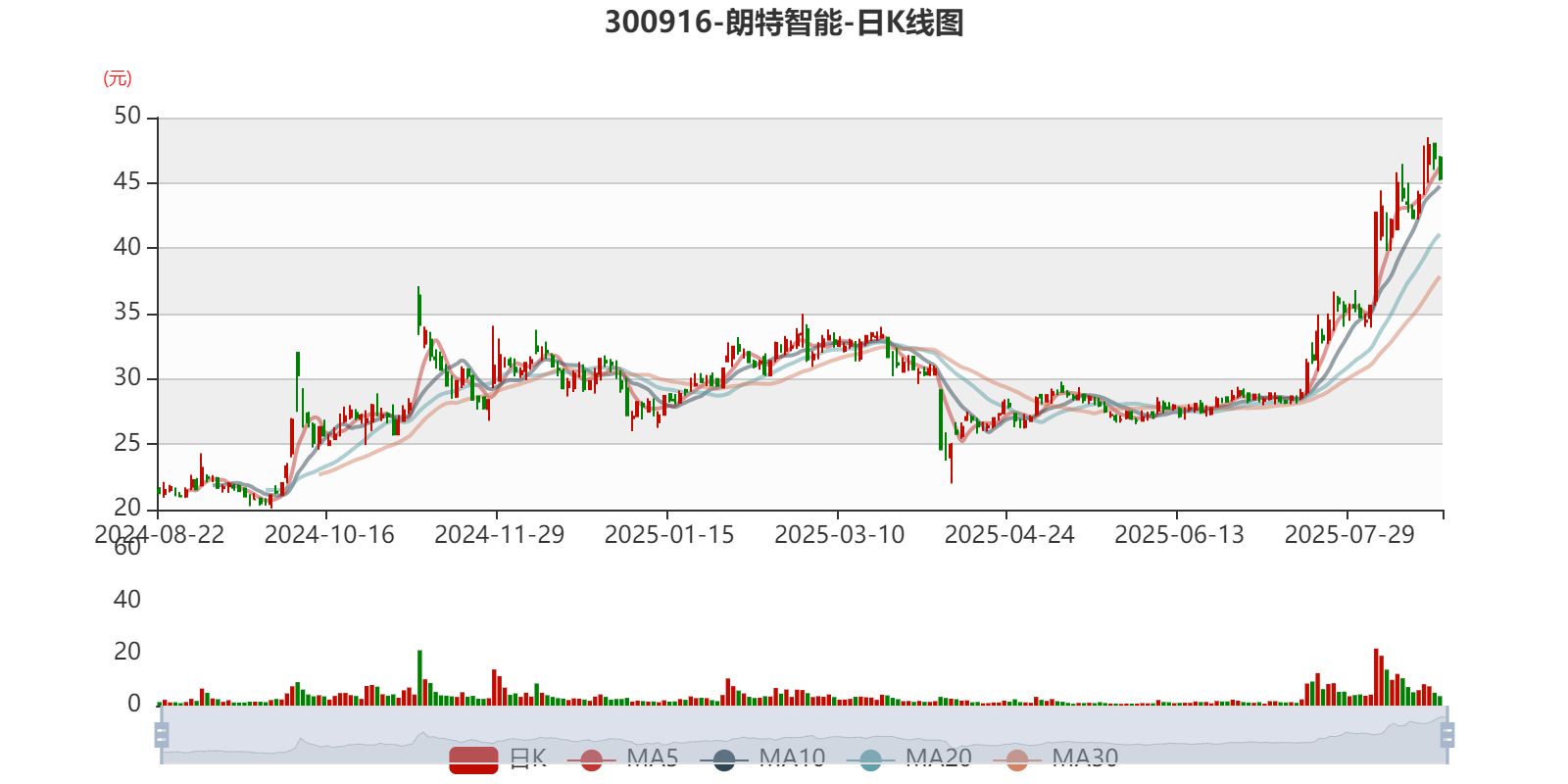Image resolution: width=1568 pixels, height=784 pixels.
Task: Click the 2024-11-29 date axis label
Action: point(500,534)
